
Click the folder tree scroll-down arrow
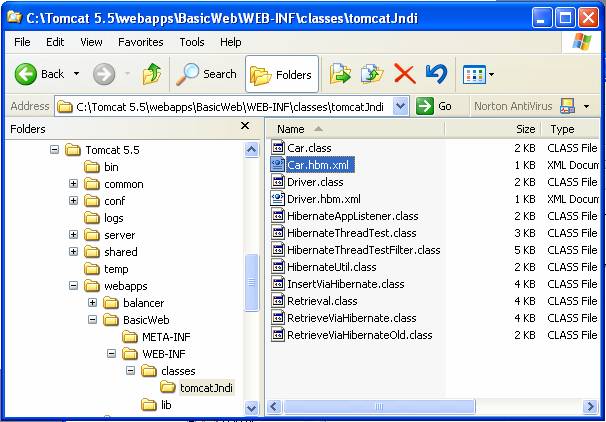pos(252,407)
